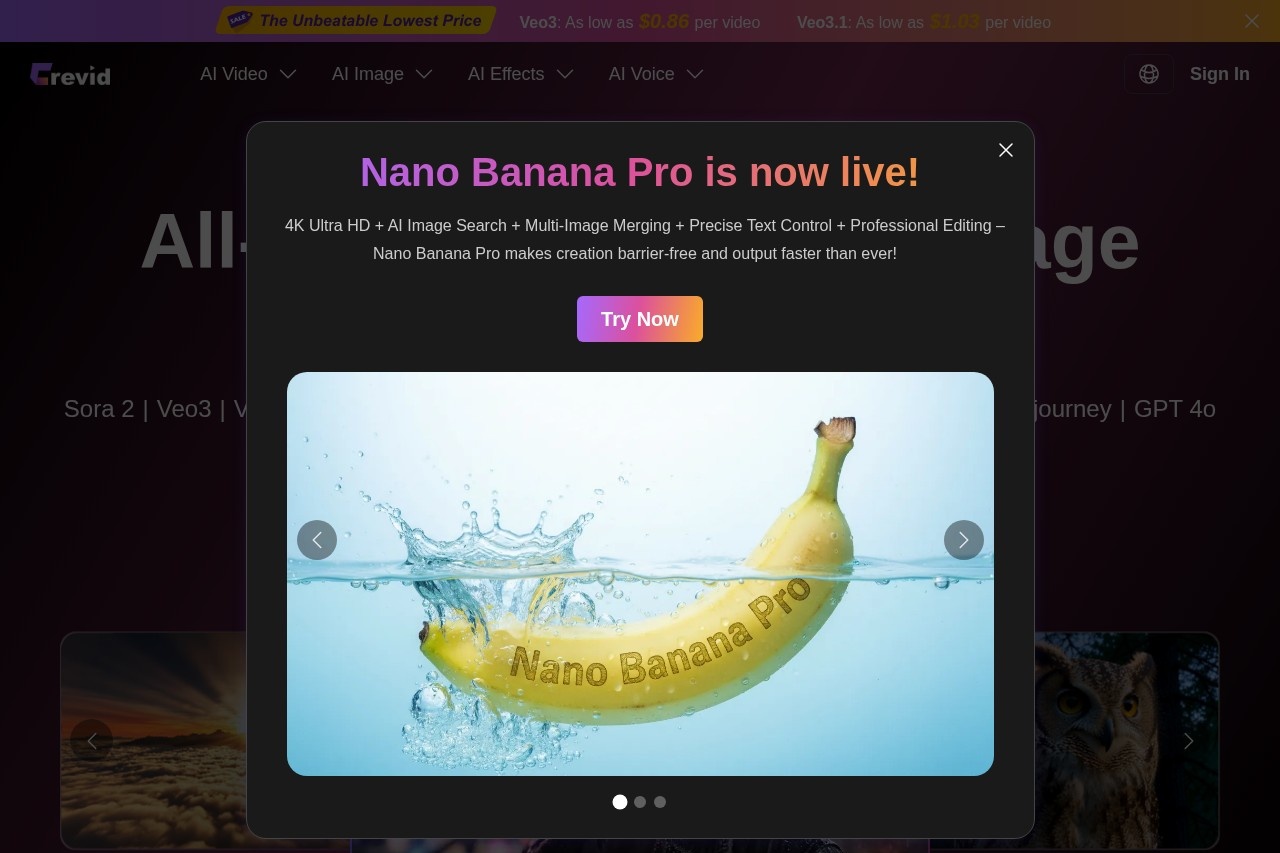Open the Nano Banana Pro banana image
The height and width of the screenshot is (853, 1280).
point(640,574)
